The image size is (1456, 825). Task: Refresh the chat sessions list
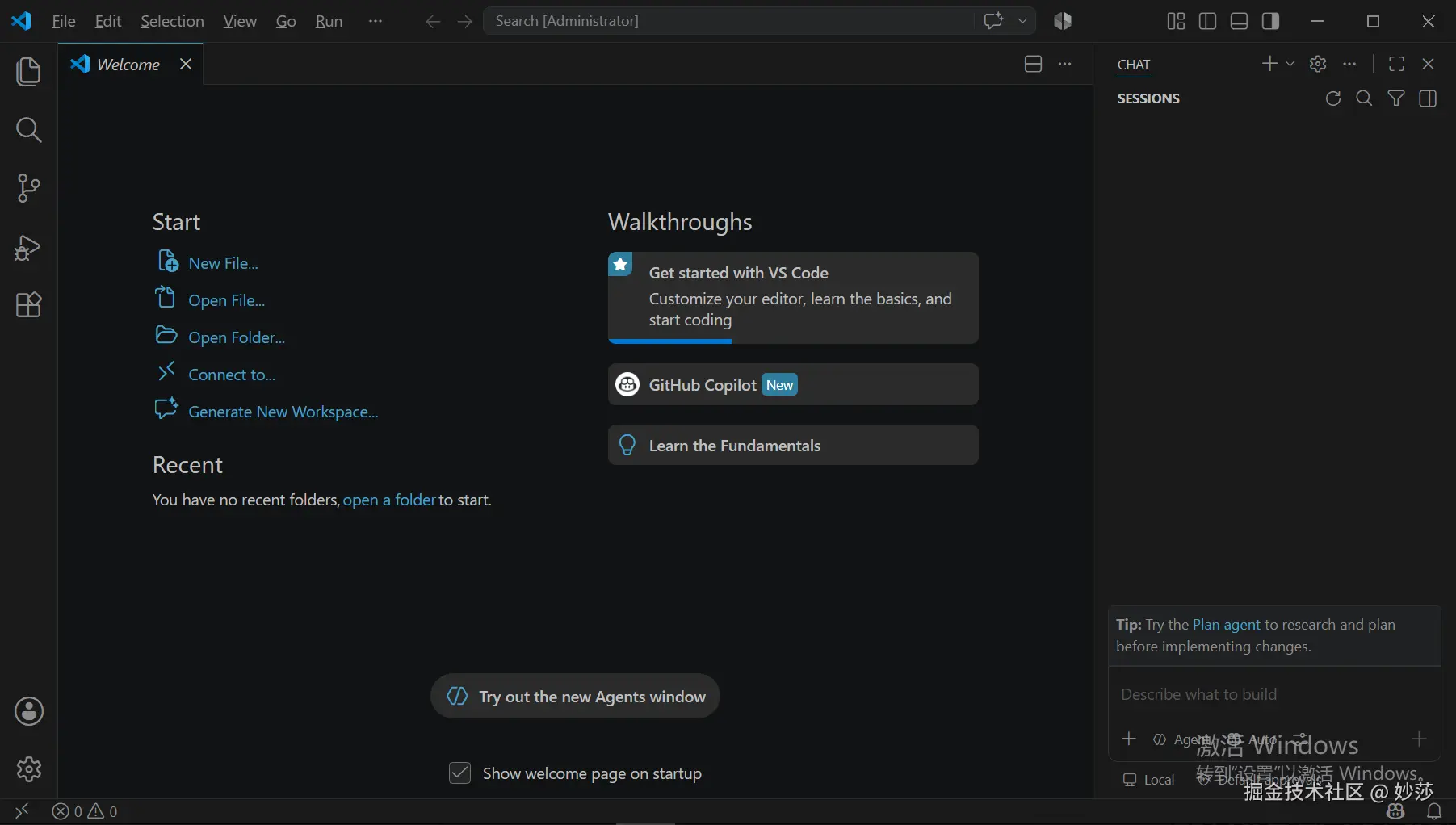1333,98
